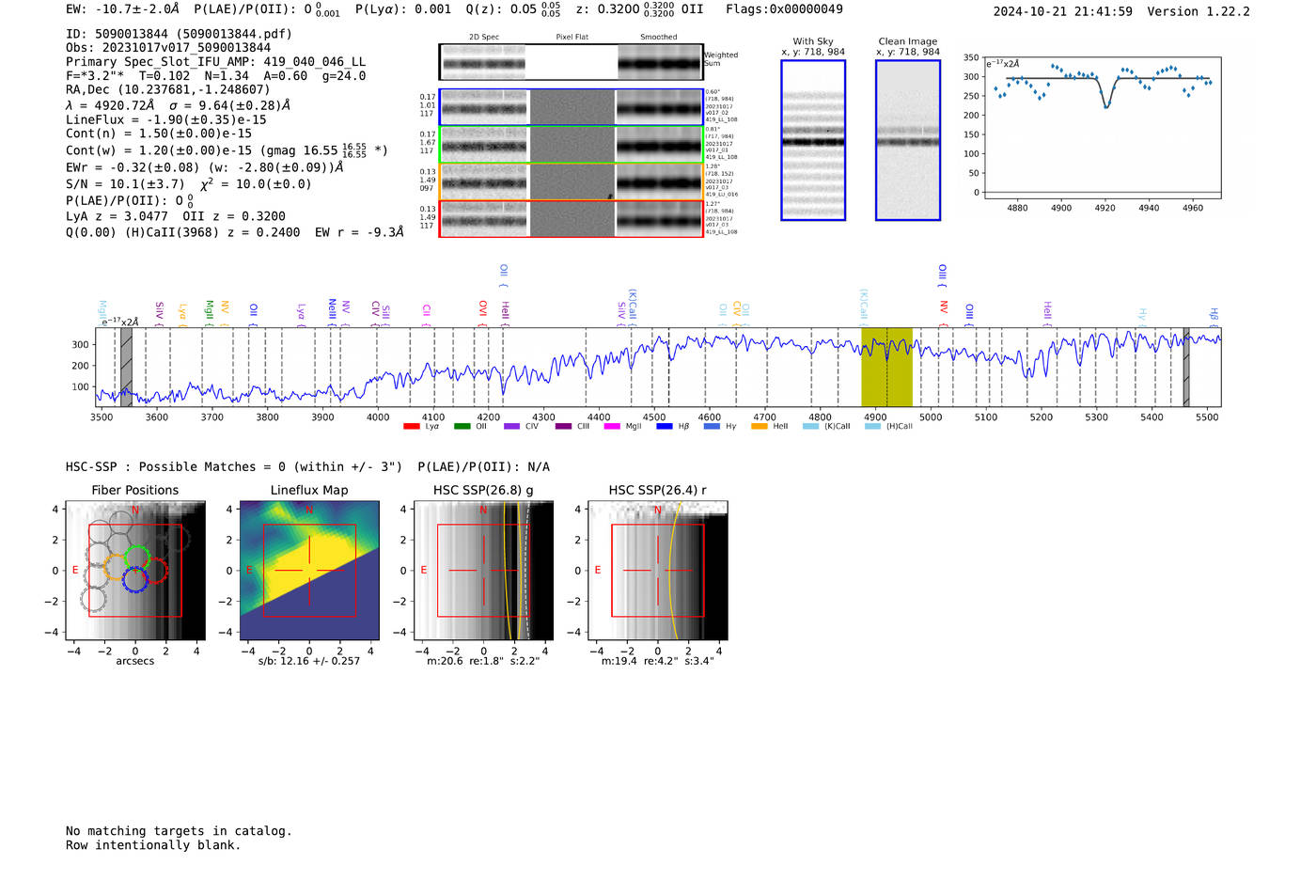1316x896 pixels.
Task: Open the HSC SSP(26.4) r cutout
Action: click(x=658, y=571)
